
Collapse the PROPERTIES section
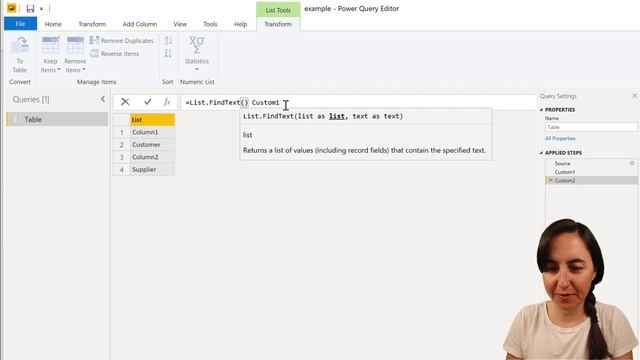point(542,110)
